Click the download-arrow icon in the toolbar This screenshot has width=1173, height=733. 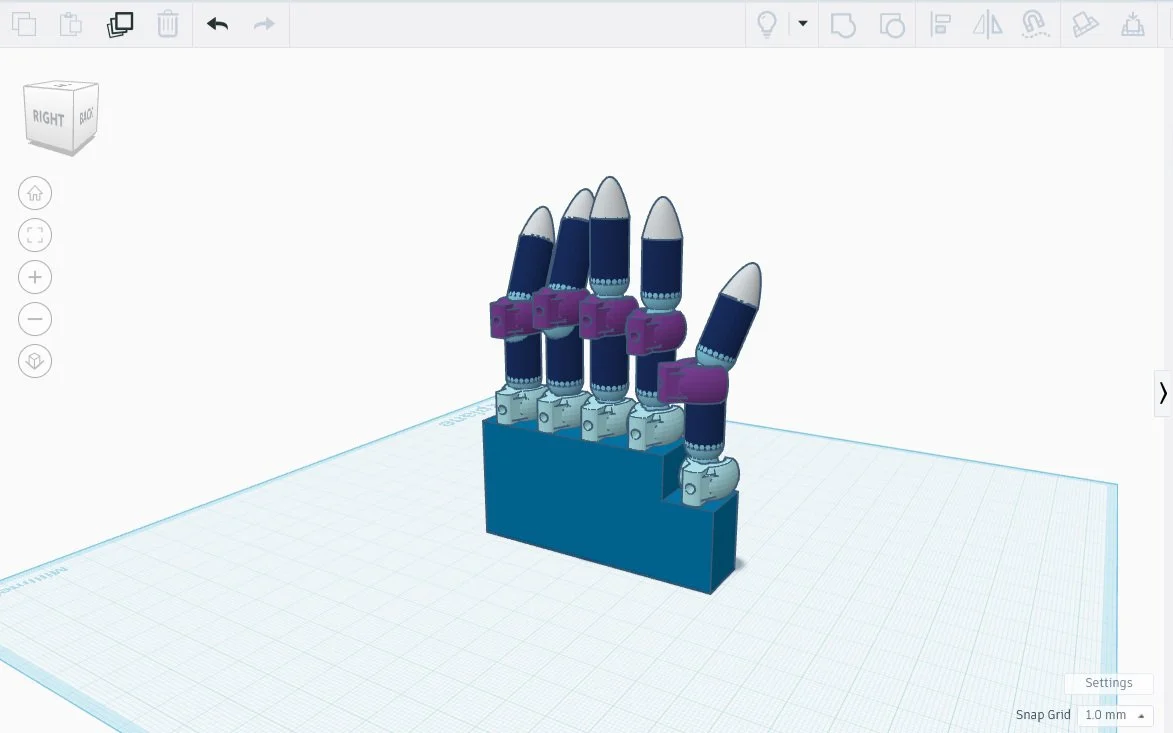1133,24
